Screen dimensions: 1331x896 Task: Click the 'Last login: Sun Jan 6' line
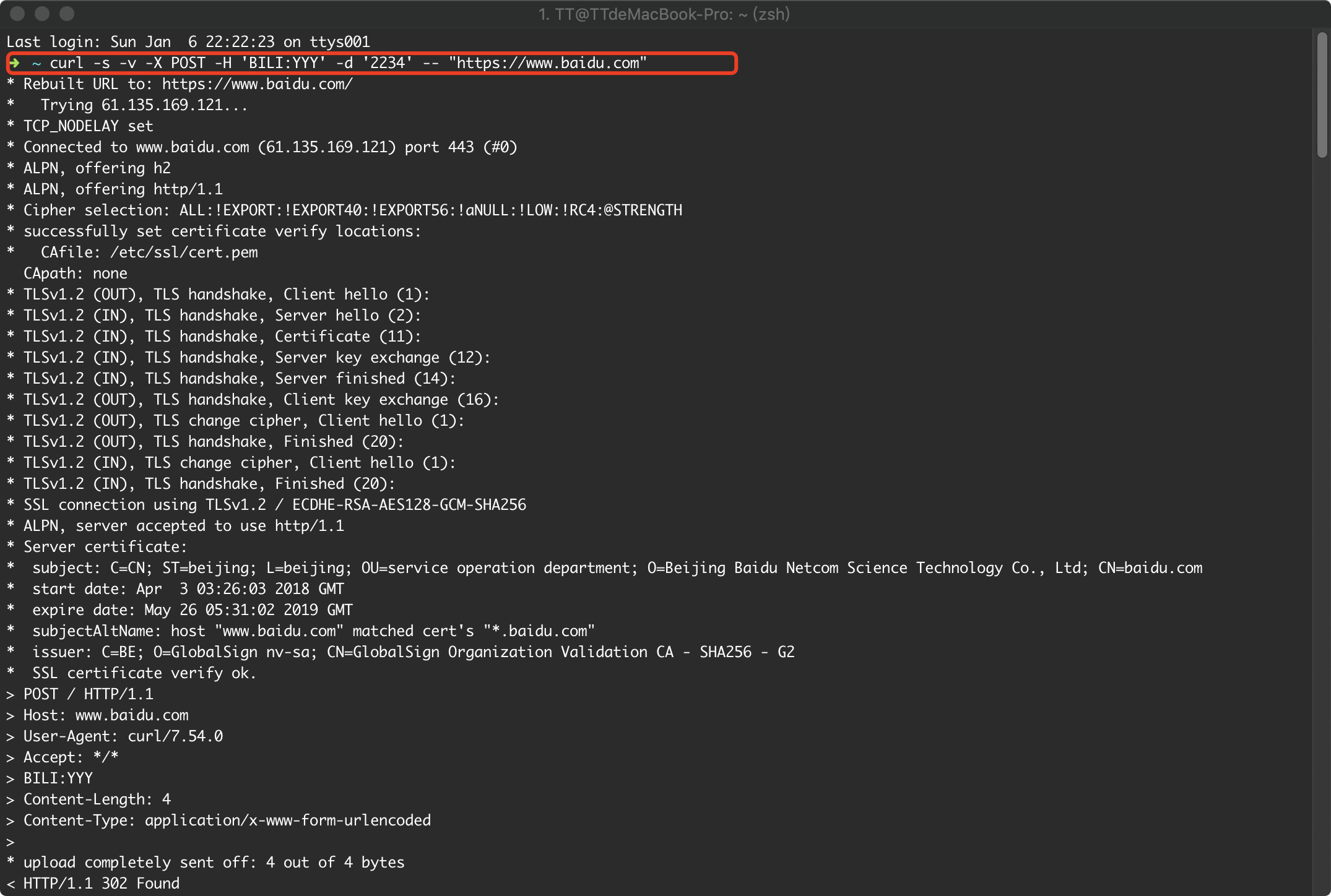[x=188, y=42]
